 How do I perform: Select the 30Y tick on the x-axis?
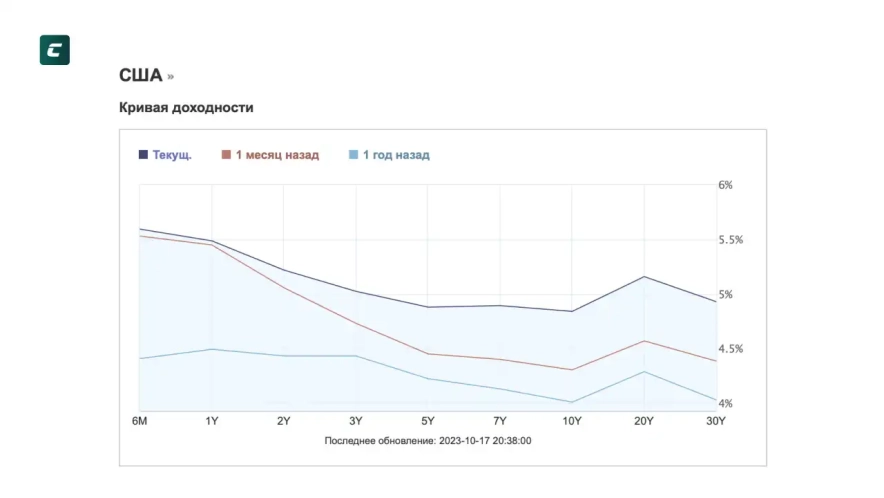click(716, 421)
